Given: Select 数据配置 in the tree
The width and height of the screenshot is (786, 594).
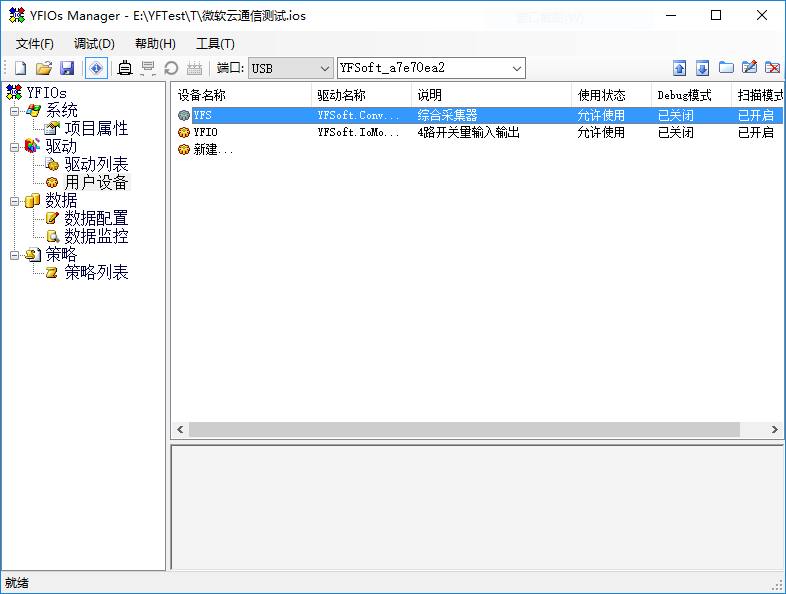Looking at the screenshot, I should coord(96,219).
